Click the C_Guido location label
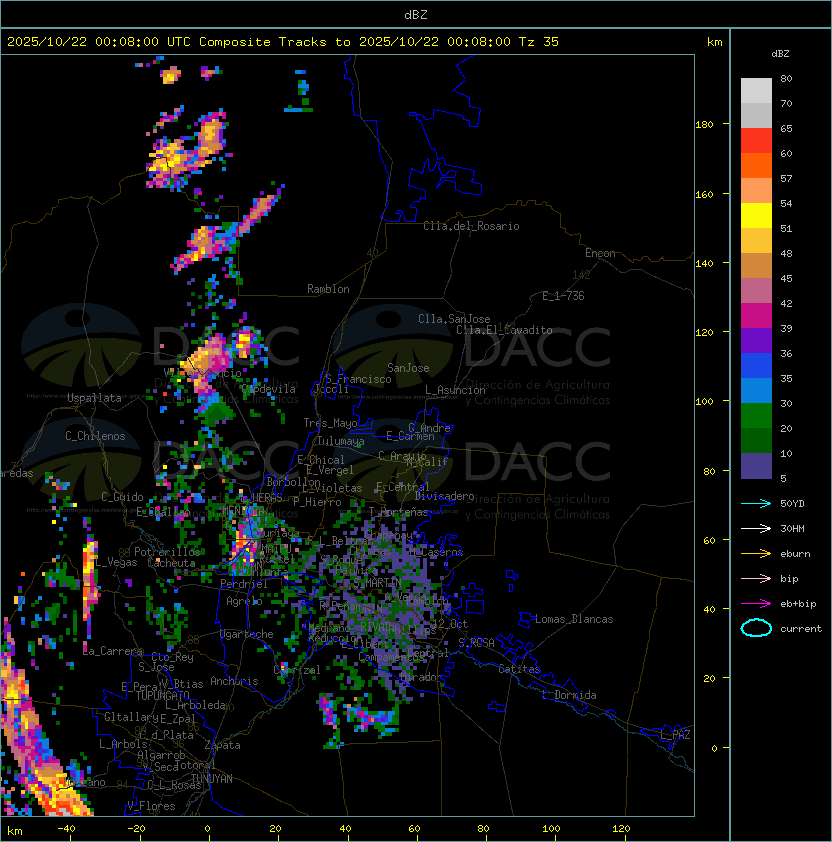 (122, 497)
